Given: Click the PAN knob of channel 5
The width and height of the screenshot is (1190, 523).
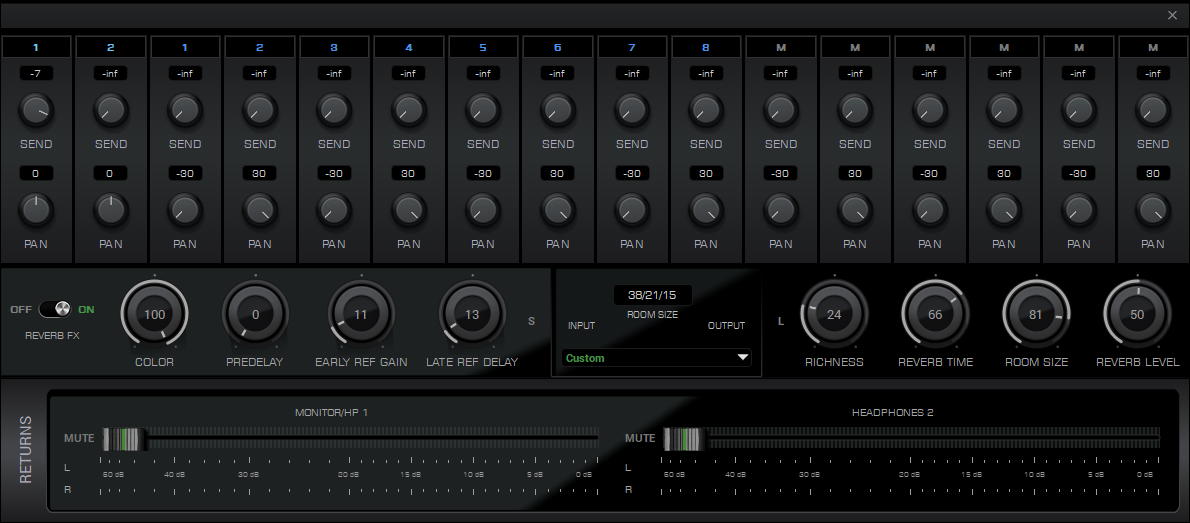Looking at the screenshot, I should 483,210.
